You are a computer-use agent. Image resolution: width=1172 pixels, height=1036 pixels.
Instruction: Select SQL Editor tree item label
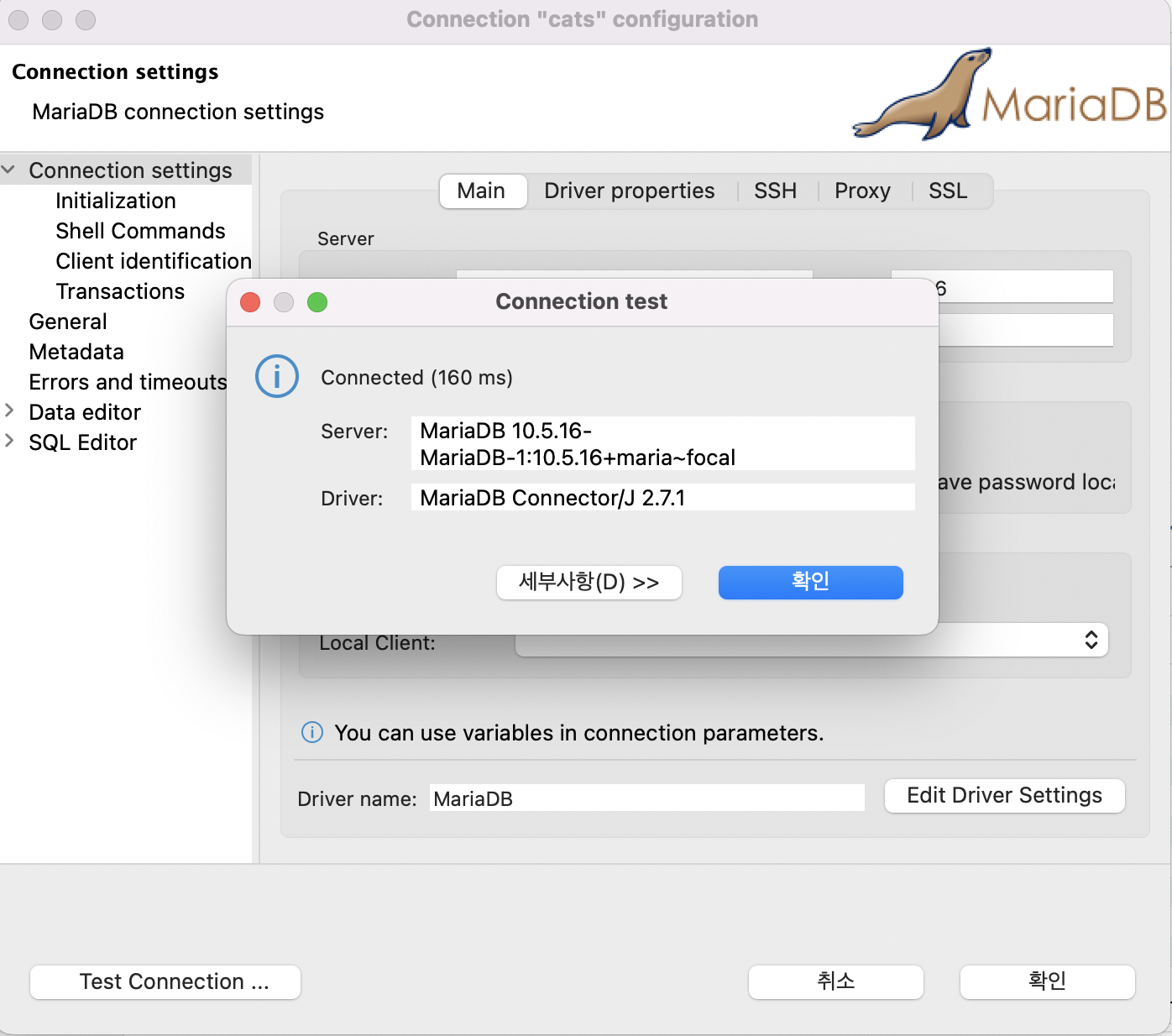click(82, 442)
